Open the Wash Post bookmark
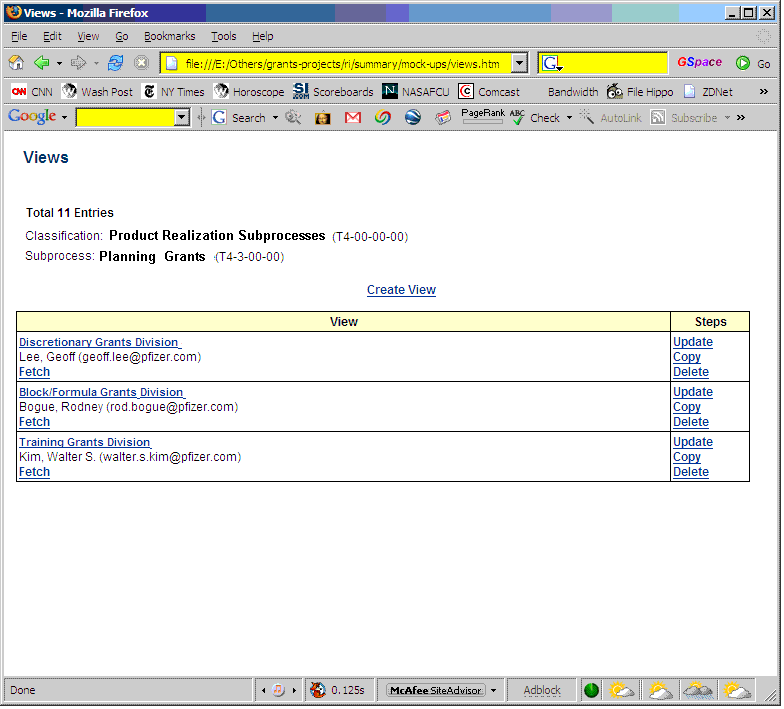The width and height of the screenshot is (784, 709). tap(98, 92)
